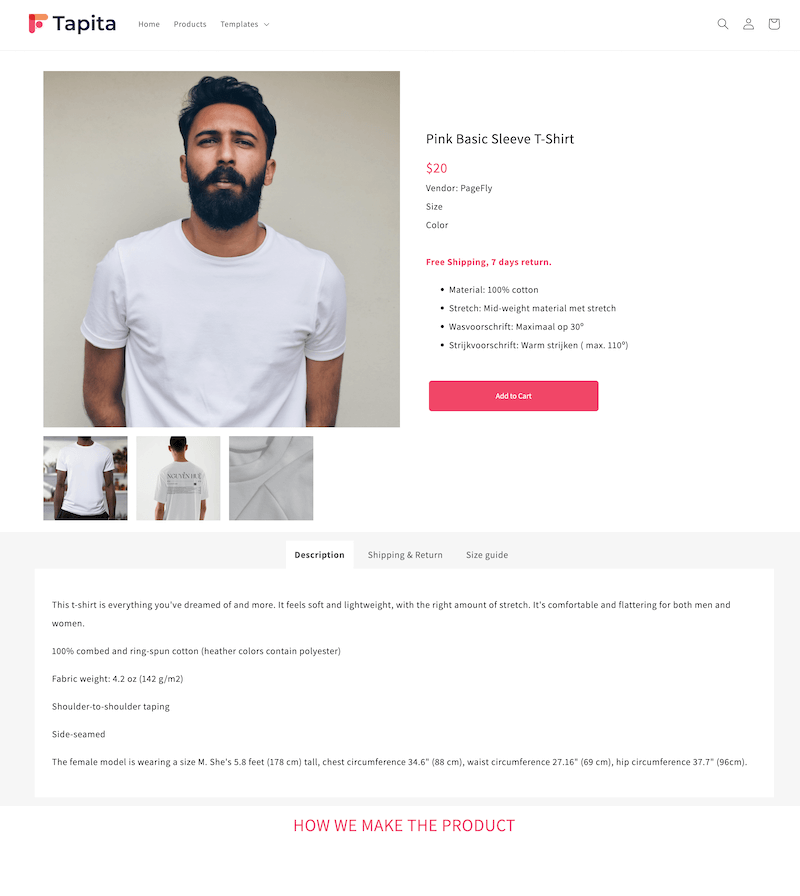
Task: Select the back-view printed shirt thumbnail
Action: click(178, 478)
